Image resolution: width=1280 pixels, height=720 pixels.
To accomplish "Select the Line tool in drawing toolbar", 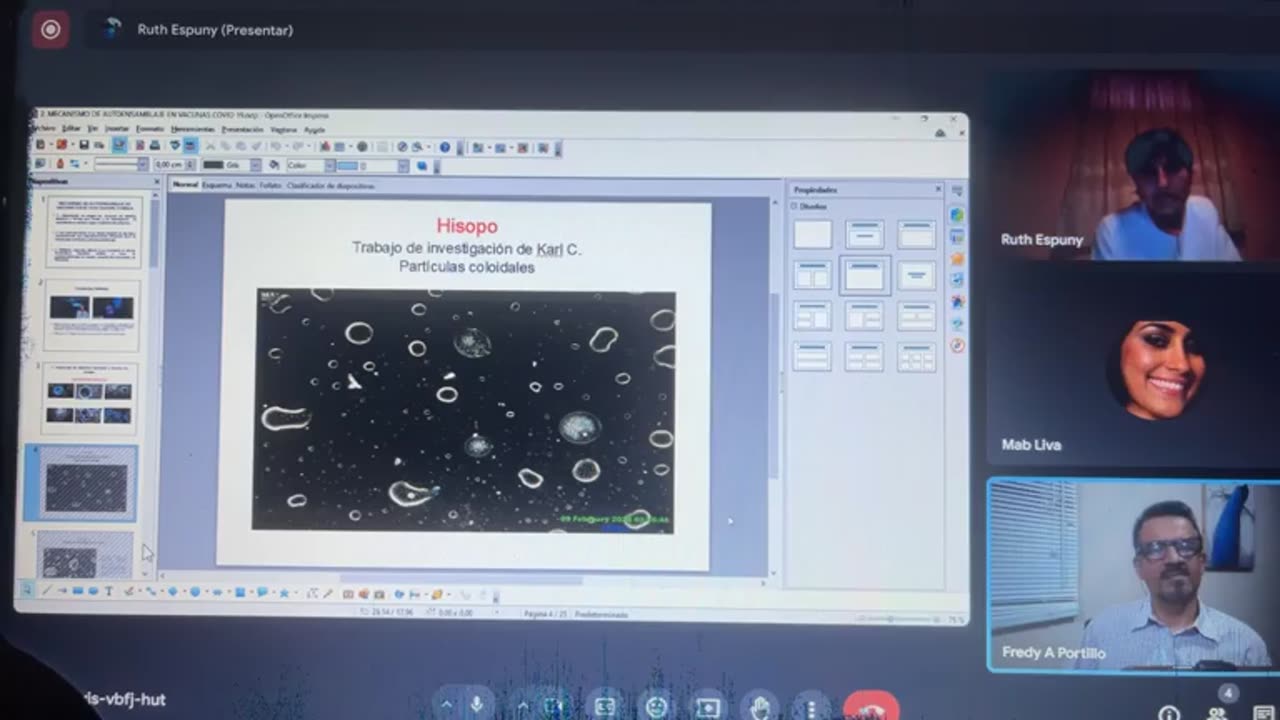I will click(46, 590).
